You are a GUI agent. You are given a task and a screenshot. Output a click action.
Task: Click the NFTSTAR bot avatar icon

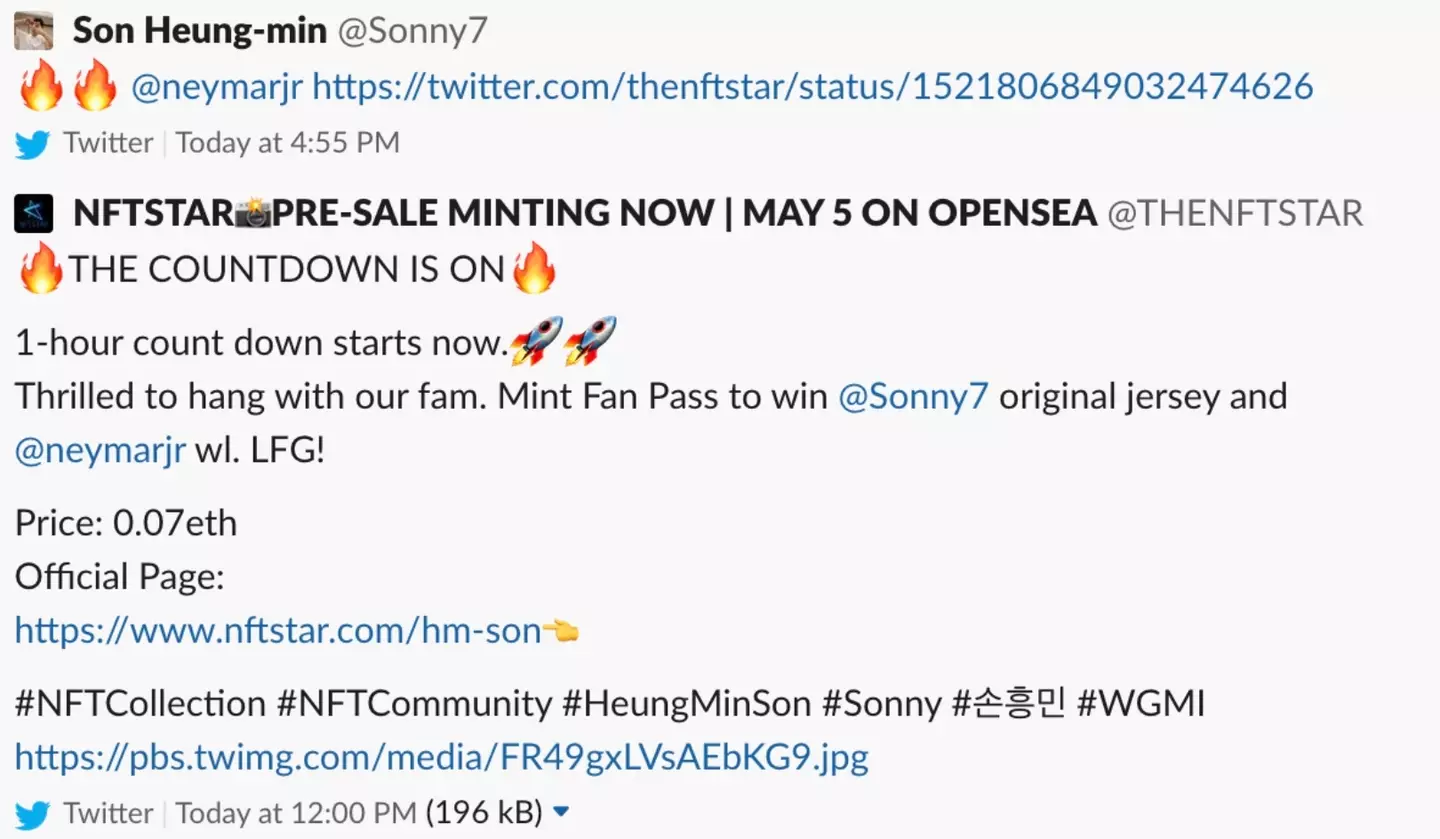(x=33, y=213)
